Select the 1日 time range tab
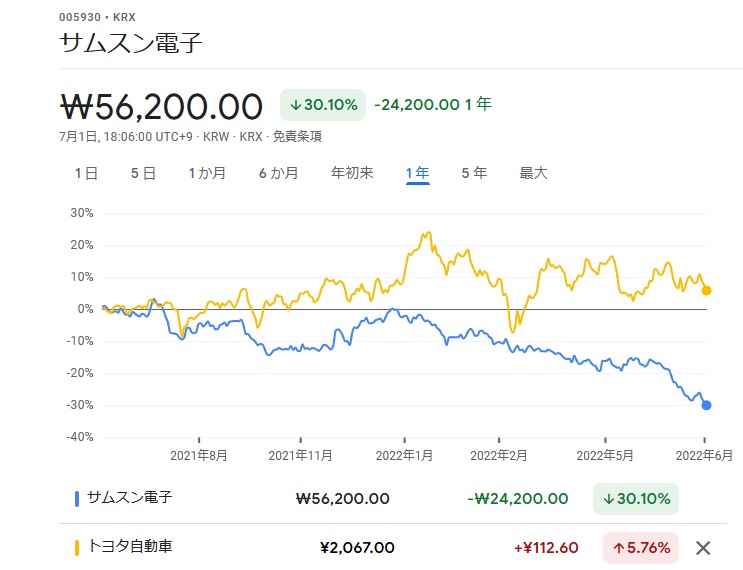The height and width of the screenshot is (570, 743). (x=86, y=173)
